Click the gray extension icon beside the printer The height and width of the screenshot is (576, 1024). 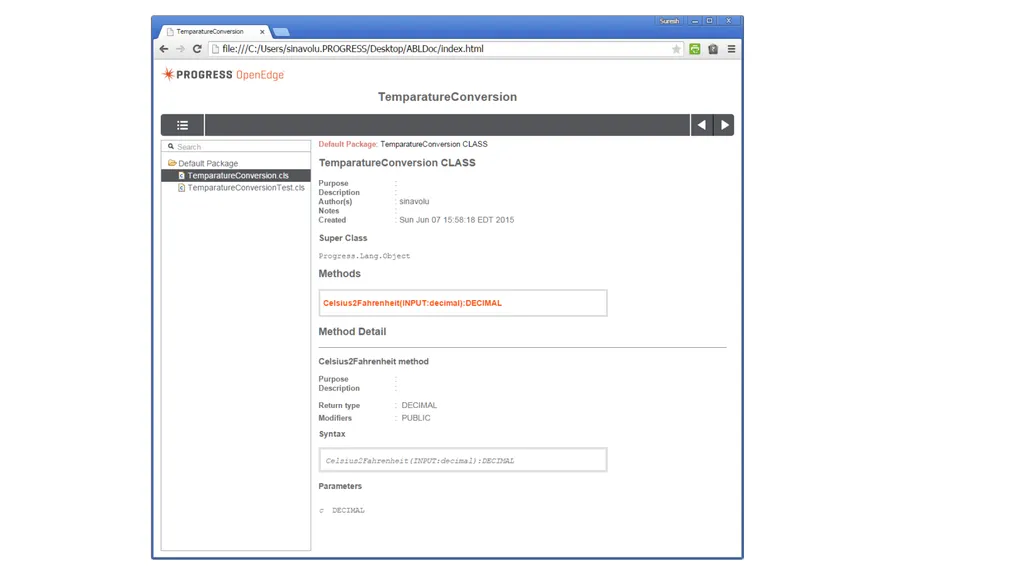click(713, 49)
